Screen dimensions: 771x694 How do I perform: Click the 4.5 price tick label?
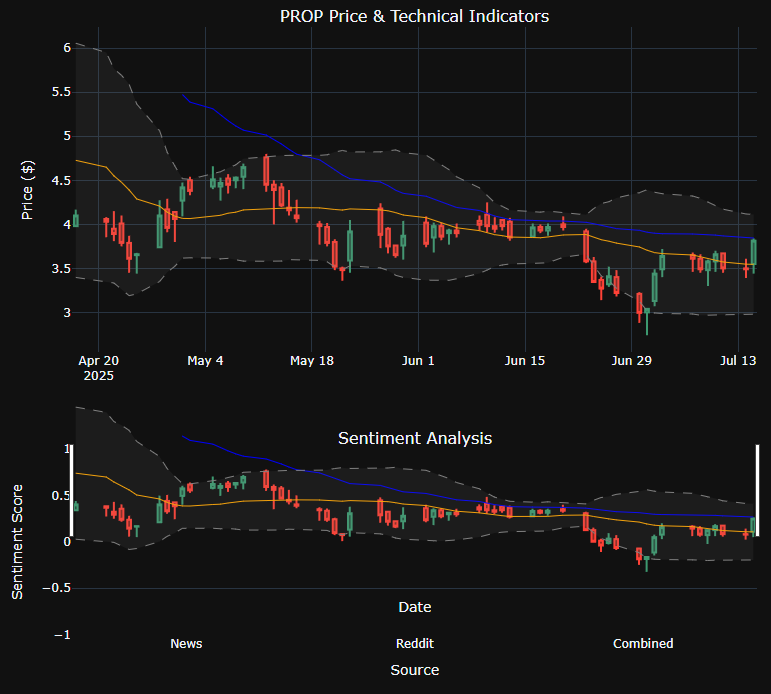pos(61,181)
